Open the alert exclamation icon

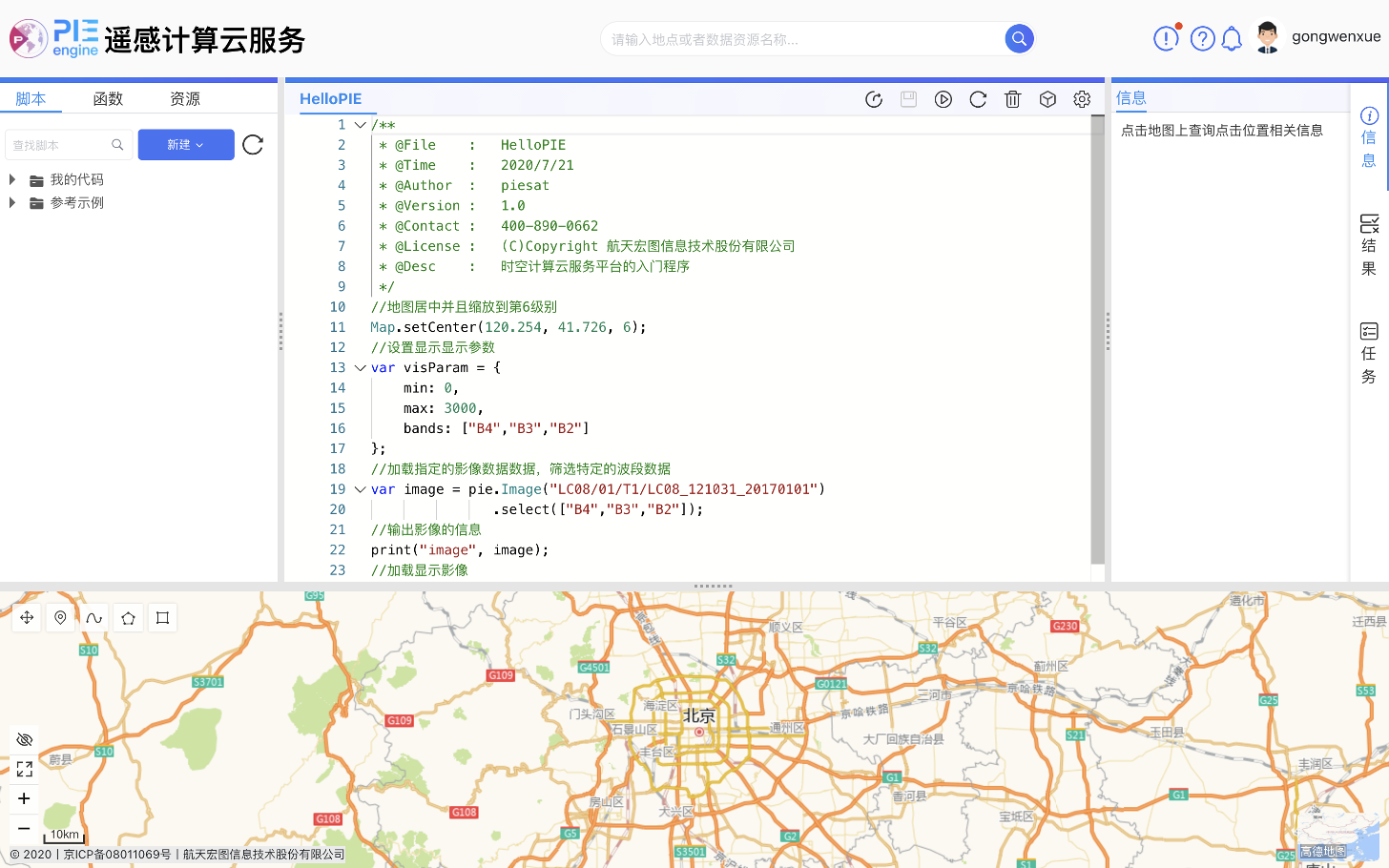[x=1166, y=38]
